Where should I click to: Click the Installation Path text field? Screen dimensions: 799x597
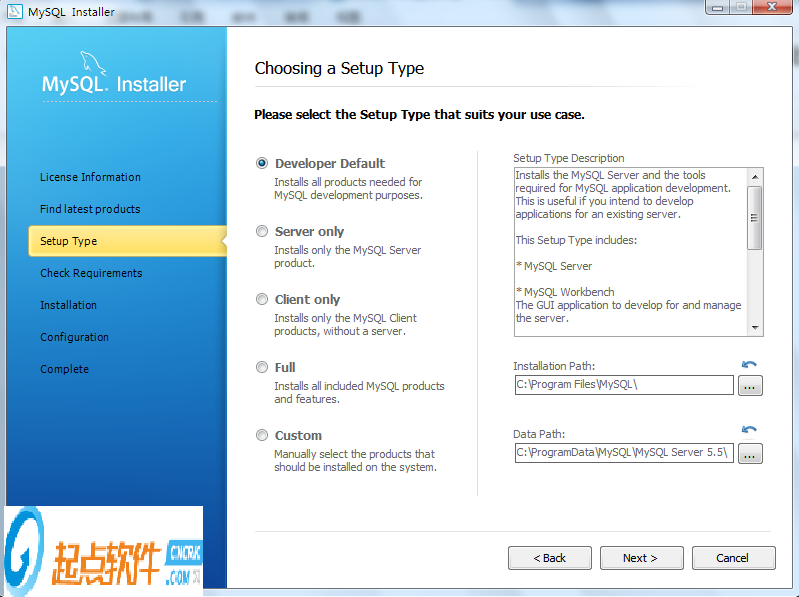[624, 385]
